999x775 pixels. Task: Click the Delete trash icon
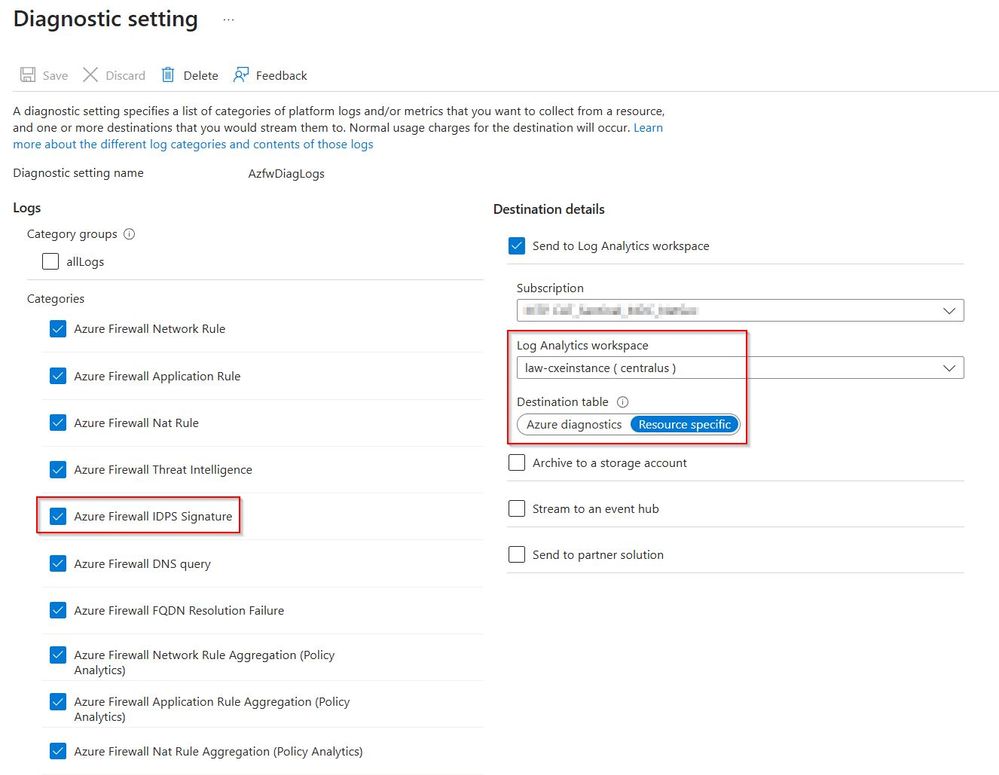pos(168,75)
